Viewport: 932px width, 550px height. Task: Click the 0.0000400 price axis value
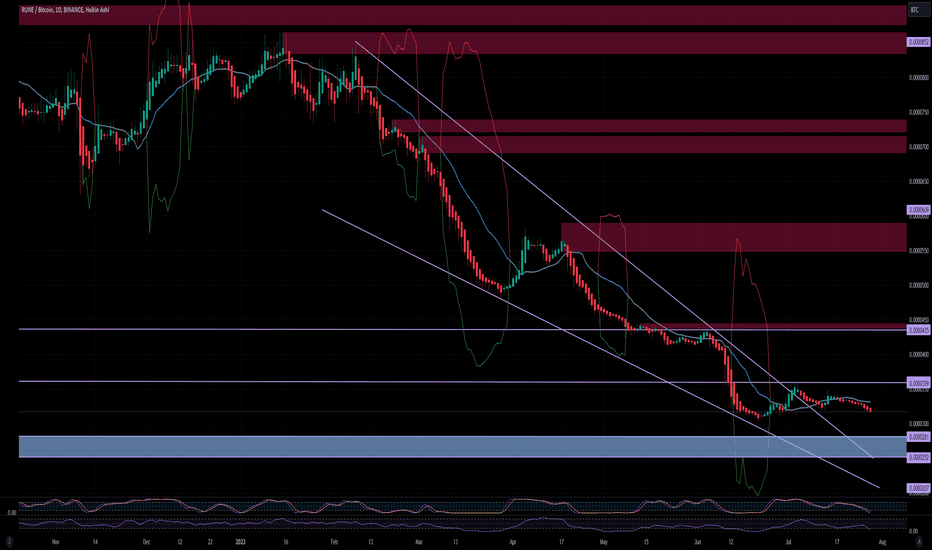coord(919,354)
